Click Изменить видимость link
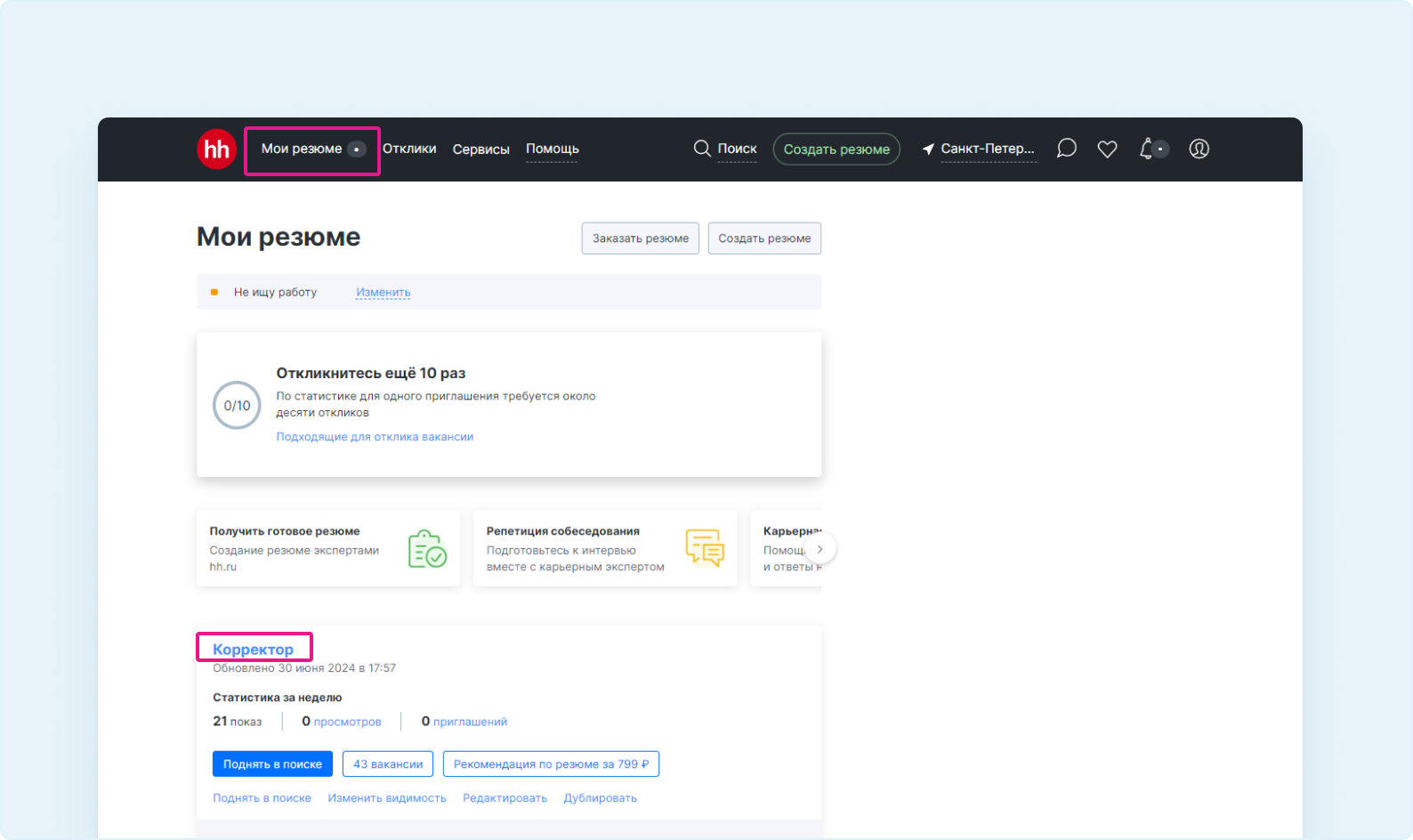Image resolution: width=1413 pixels, height=840 pixels. pos(387,798)
